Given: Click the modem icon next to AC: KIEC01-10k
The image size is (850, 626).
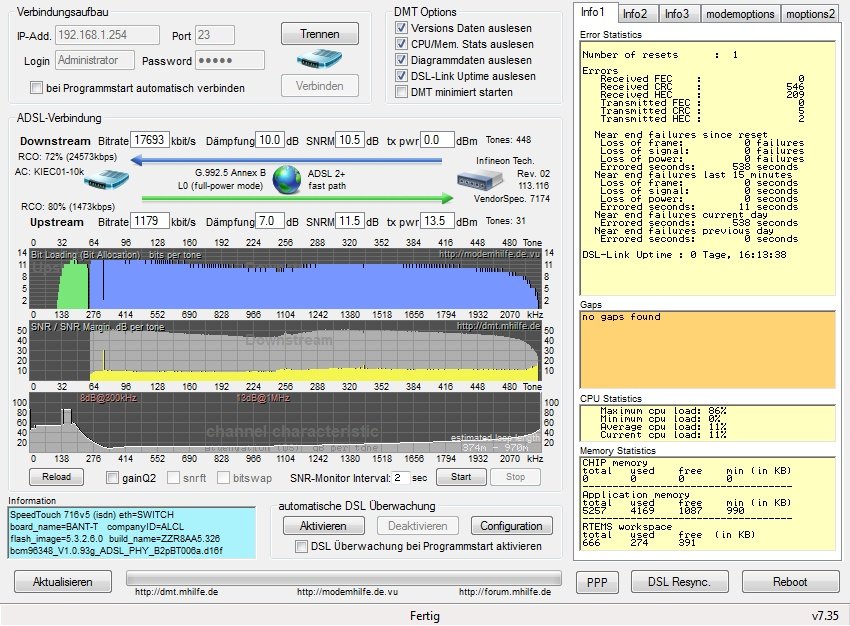Looking at the screenshot, I should [x=106, y=179].
